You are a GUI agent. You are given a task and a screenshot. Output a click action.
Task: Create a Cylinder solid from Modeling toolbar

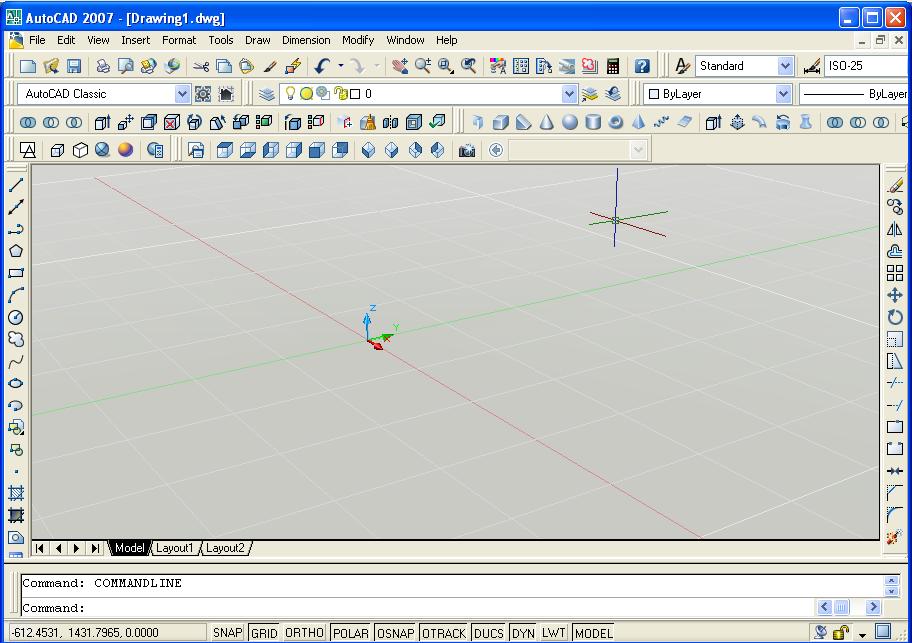tap(593, 122)
